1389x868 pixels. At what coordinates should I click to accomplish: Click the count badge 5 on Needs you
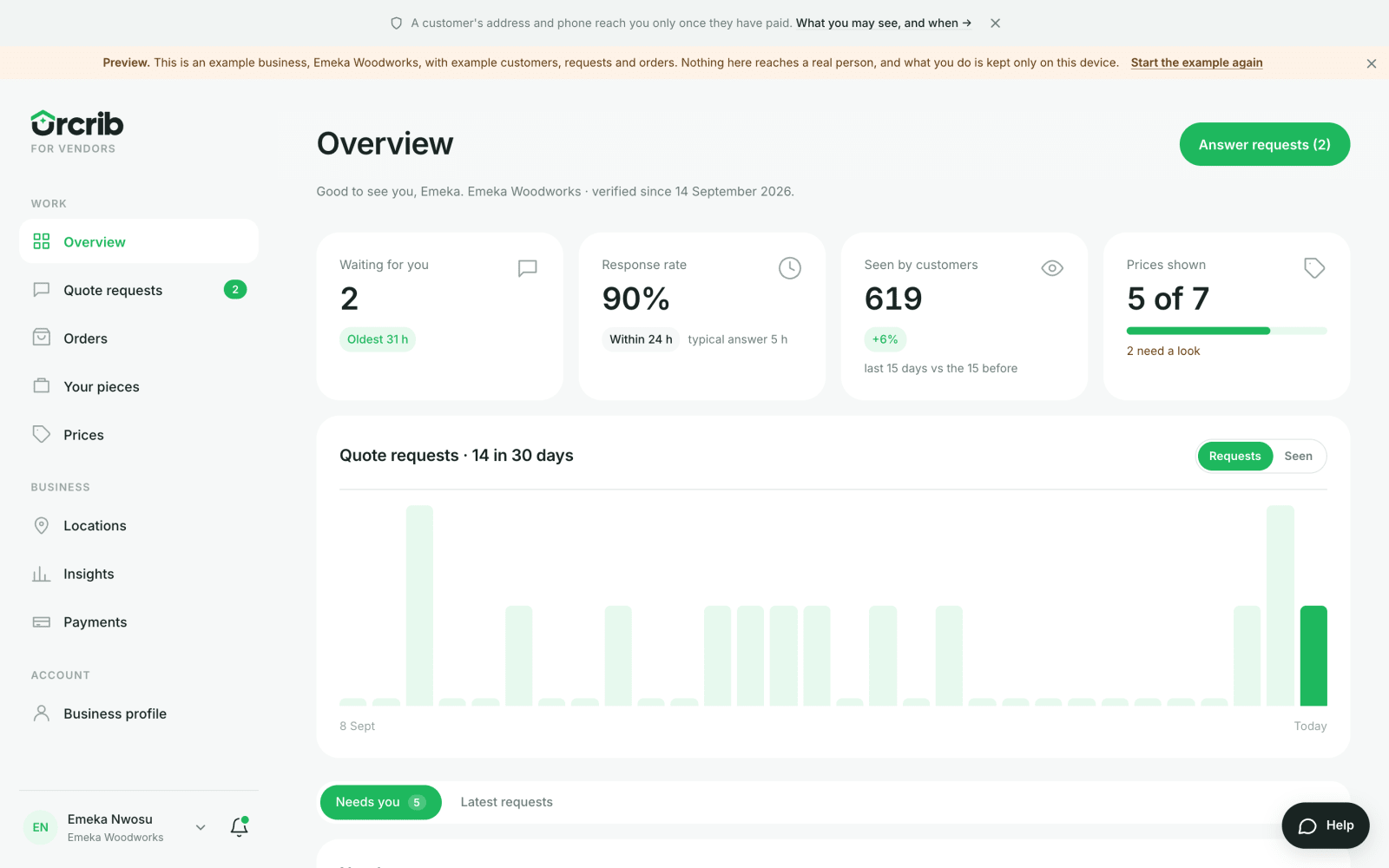coord(417,802)
